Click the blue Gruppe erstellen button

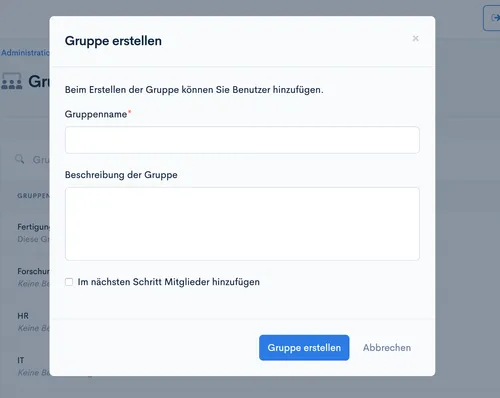(304, 348)
